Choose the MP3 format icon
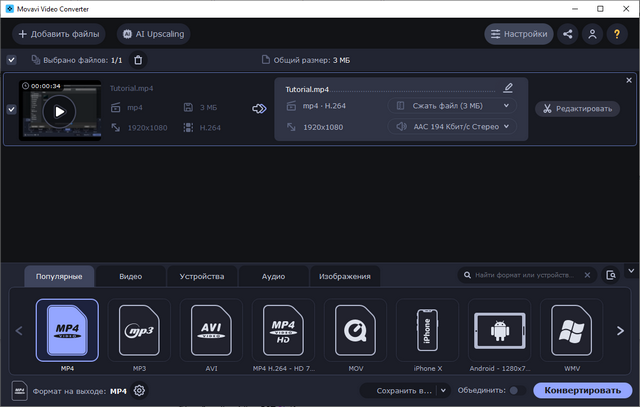The width and height of the screenshot is (640, 407). click(139, 330)
